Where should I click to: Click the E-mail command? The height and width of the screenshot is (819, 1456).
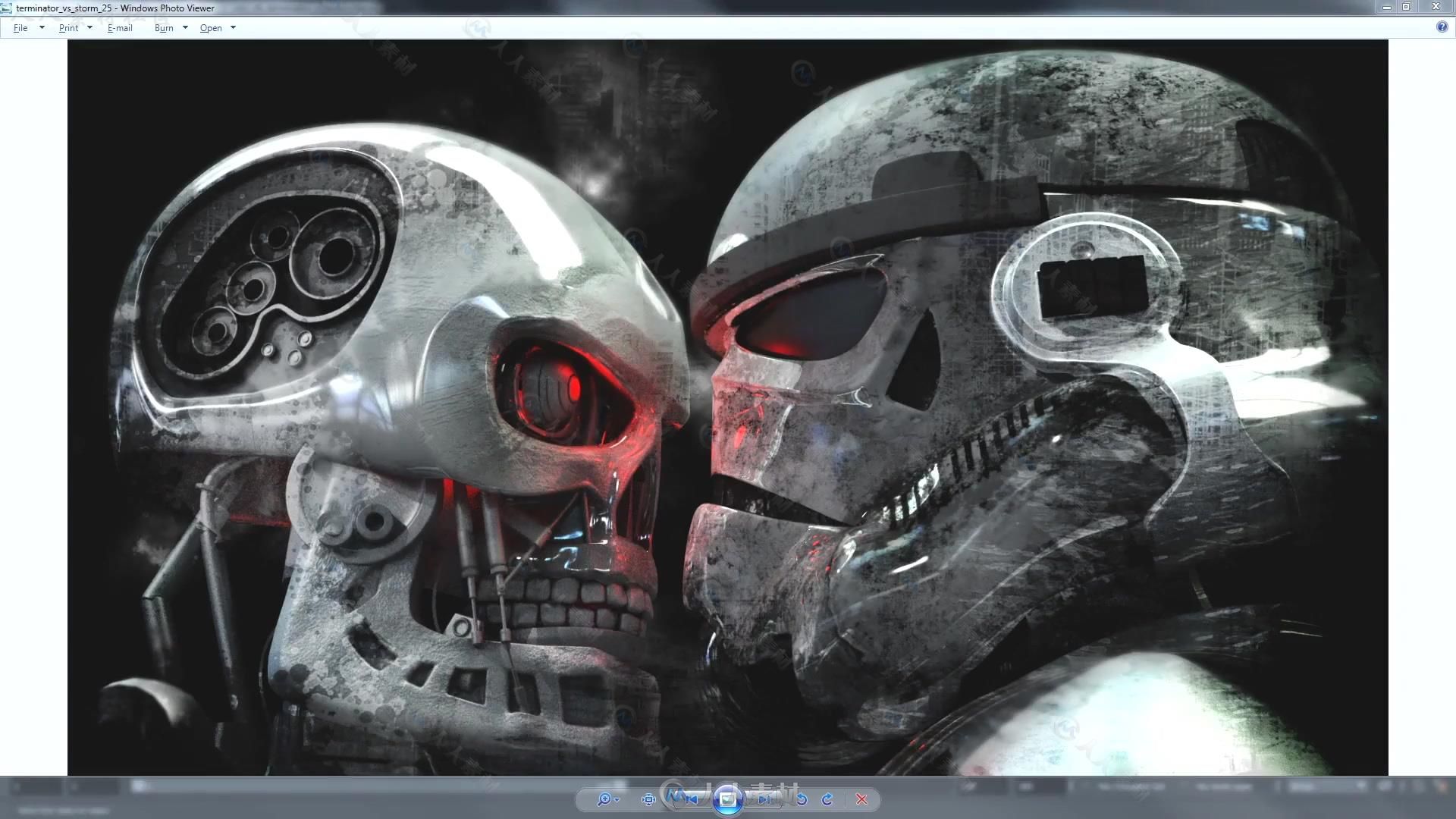120,28
